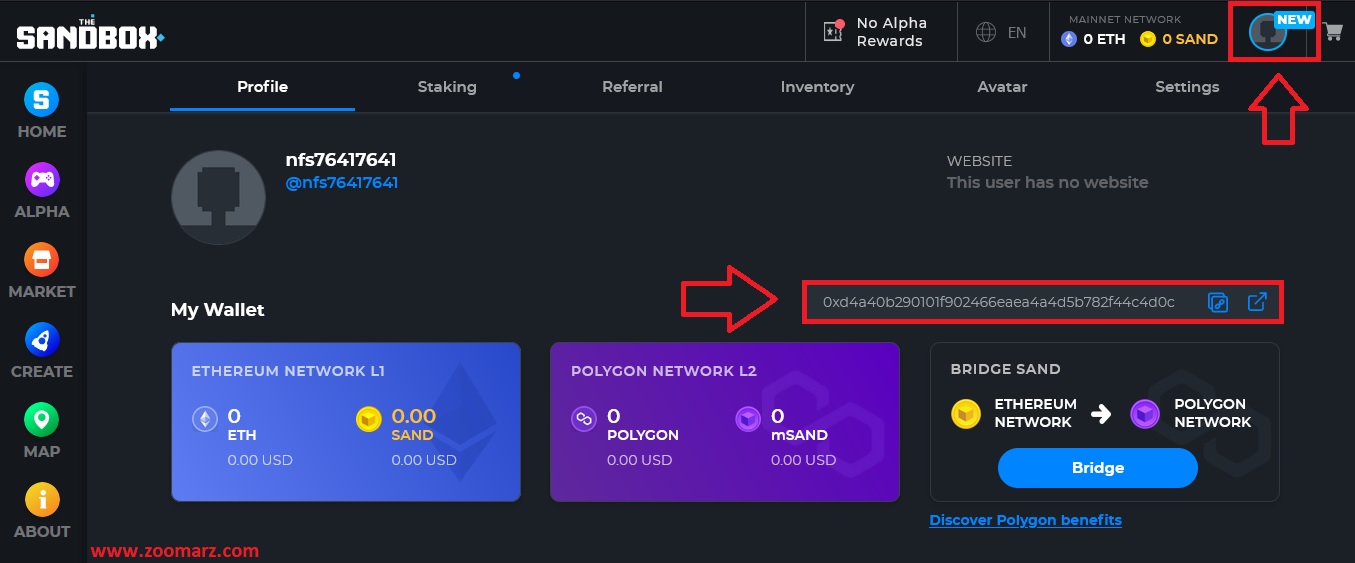Open the Referral tab

pyautogui.click(x=632, y=87)
